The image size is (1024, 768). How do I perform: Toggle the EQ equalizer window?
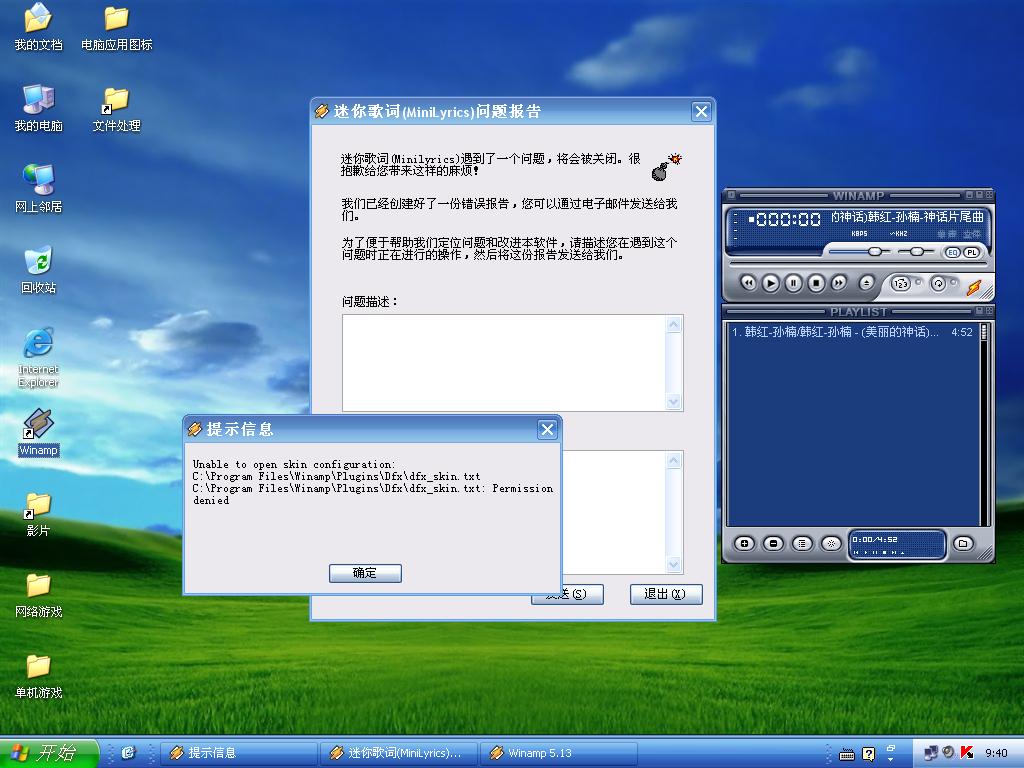pos(952,252)
